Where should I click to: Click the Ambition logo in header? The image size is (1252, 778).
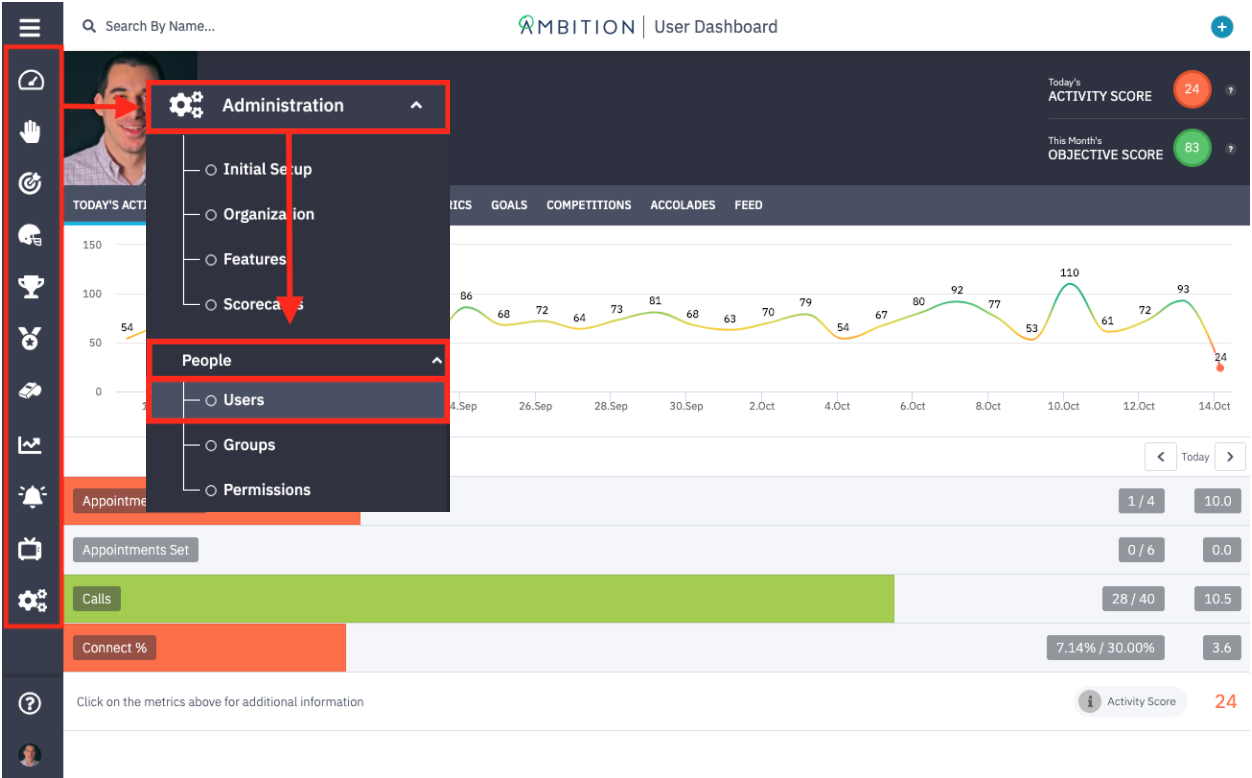(576, 27)
